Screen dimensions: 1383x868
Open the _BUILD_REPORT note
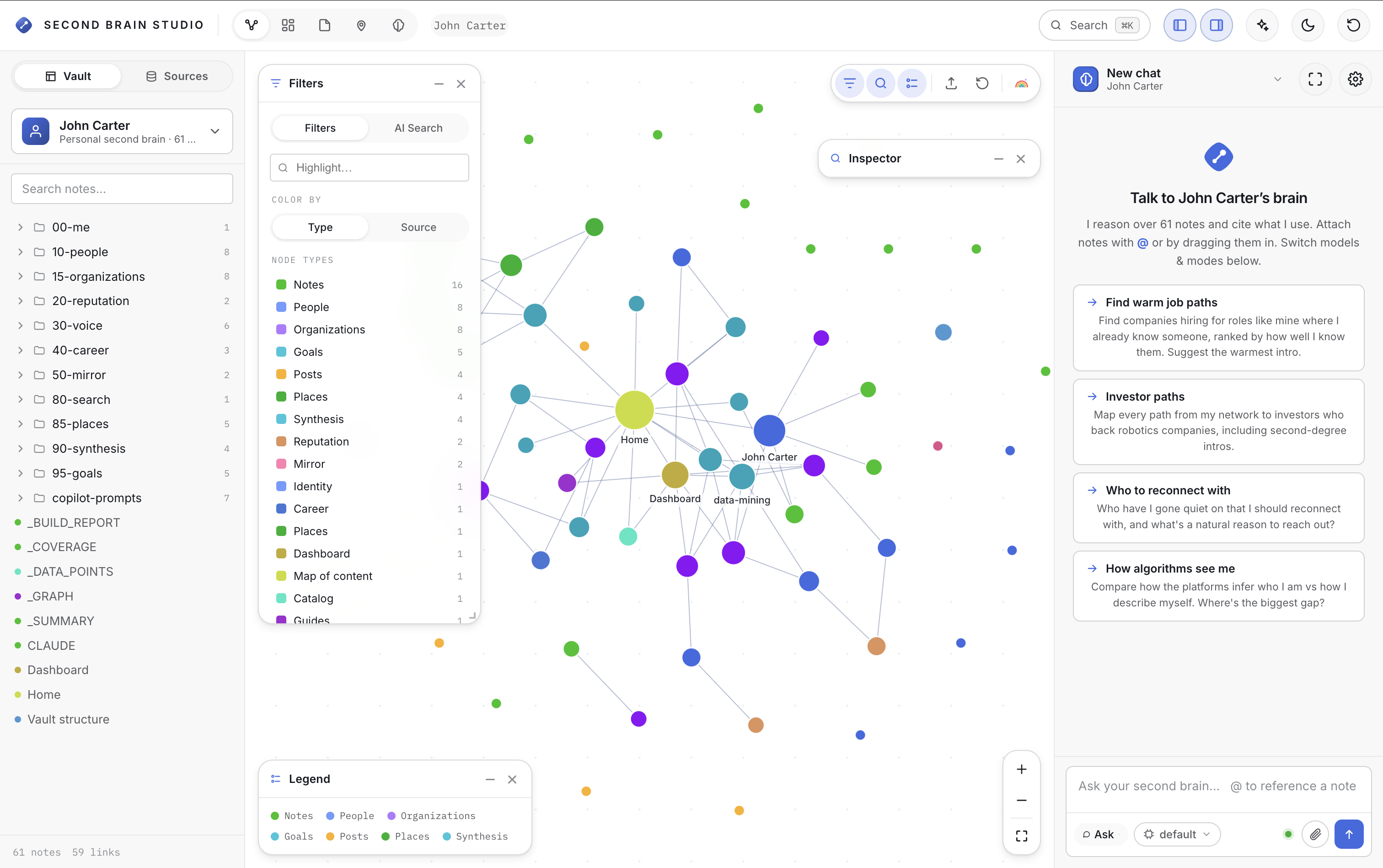click(x=74, y=523)
